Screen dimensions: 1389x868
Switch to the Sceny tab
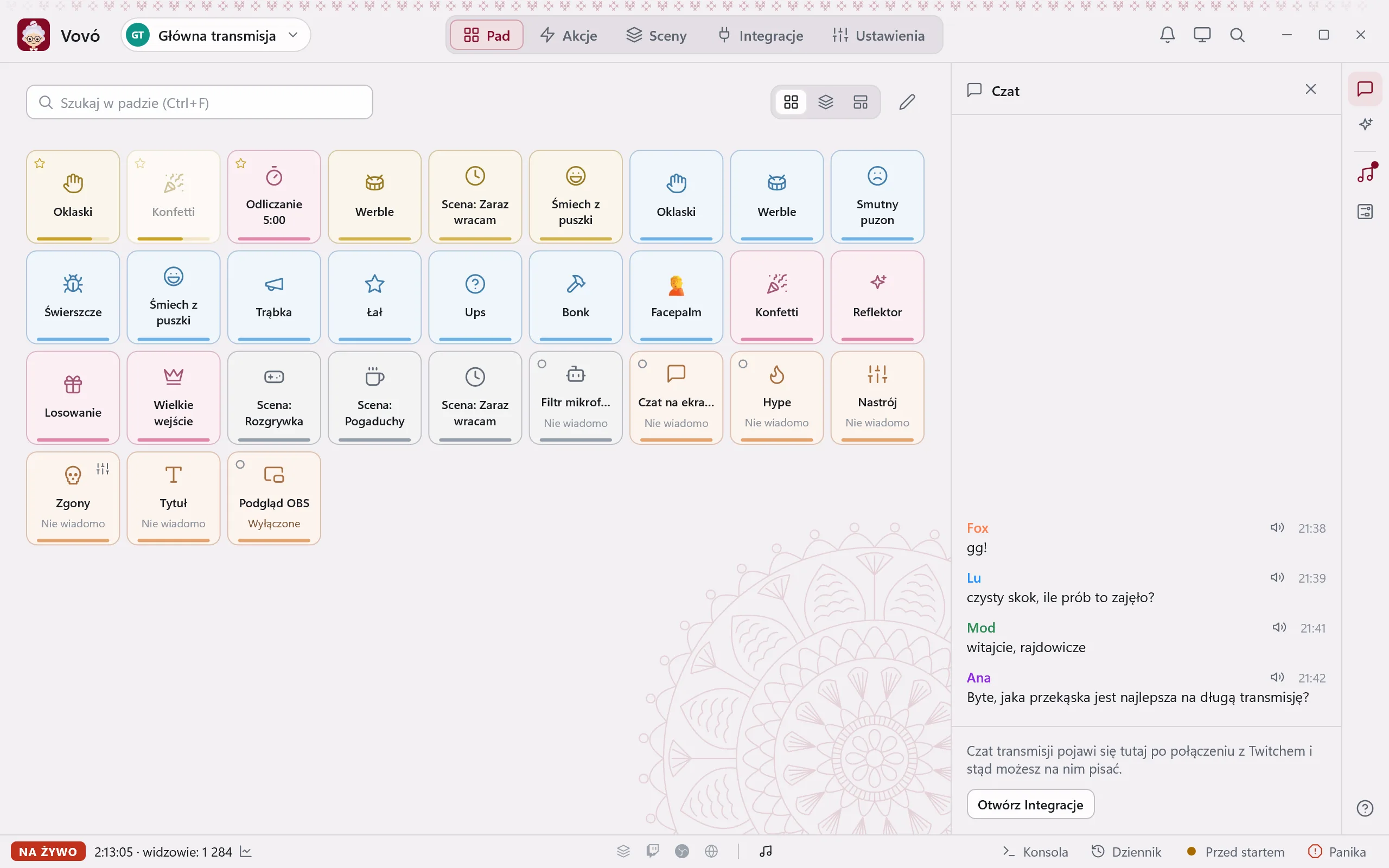(x=656, y=36)
